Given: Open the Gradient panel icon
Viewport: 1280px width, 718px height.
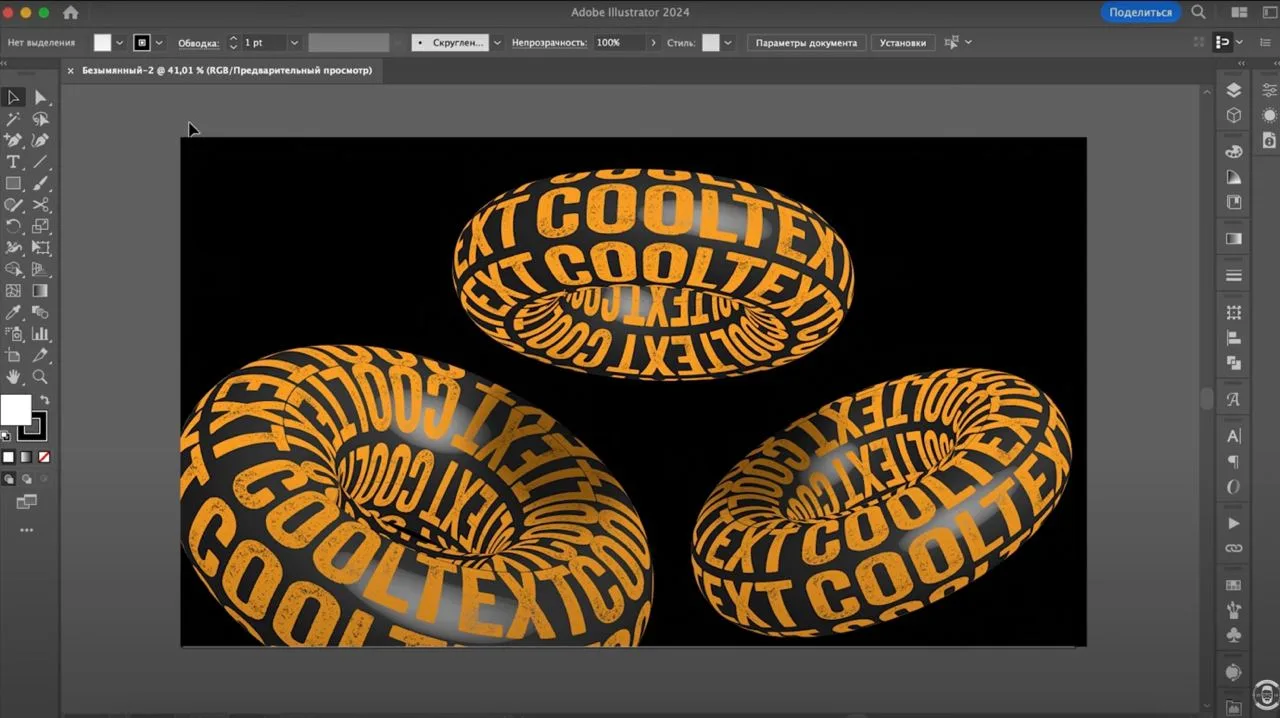Looking at the screenshot, I should point(1234,239).
